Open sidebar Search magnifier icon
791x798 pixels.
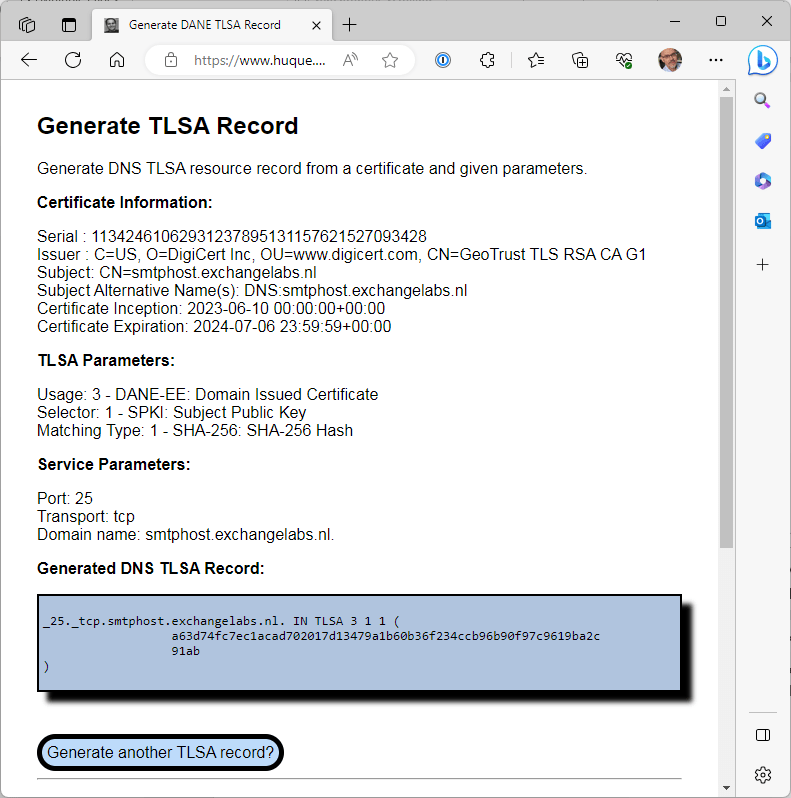point(763,100)
